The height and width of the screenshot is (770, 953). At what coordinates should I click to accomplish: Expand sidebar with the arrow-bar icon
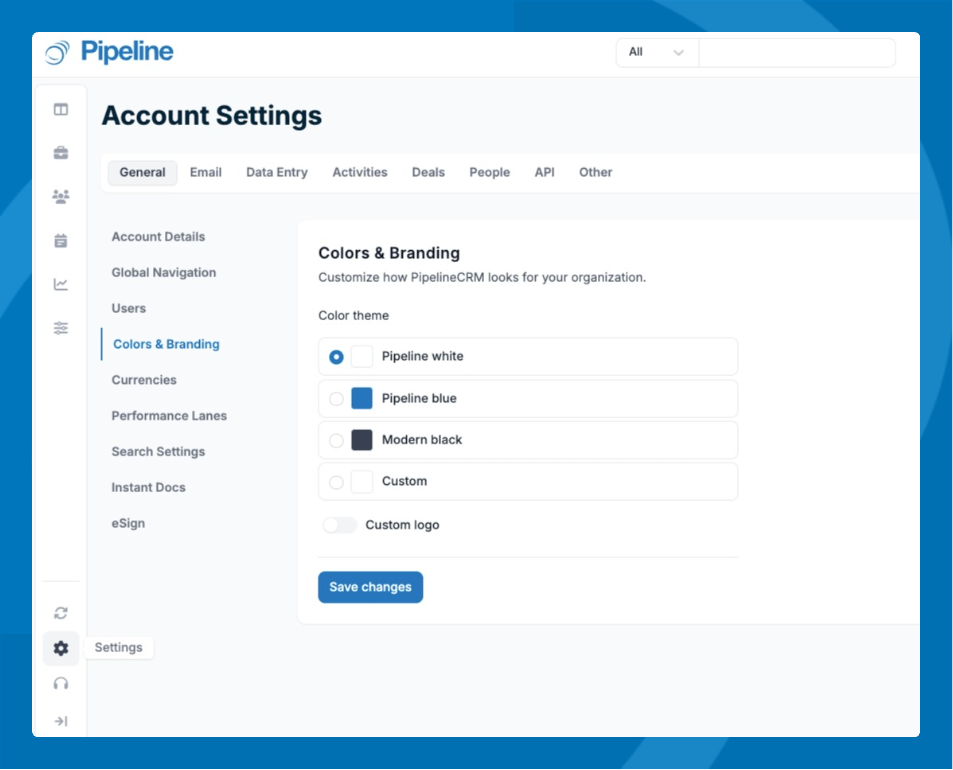[61, 721]
